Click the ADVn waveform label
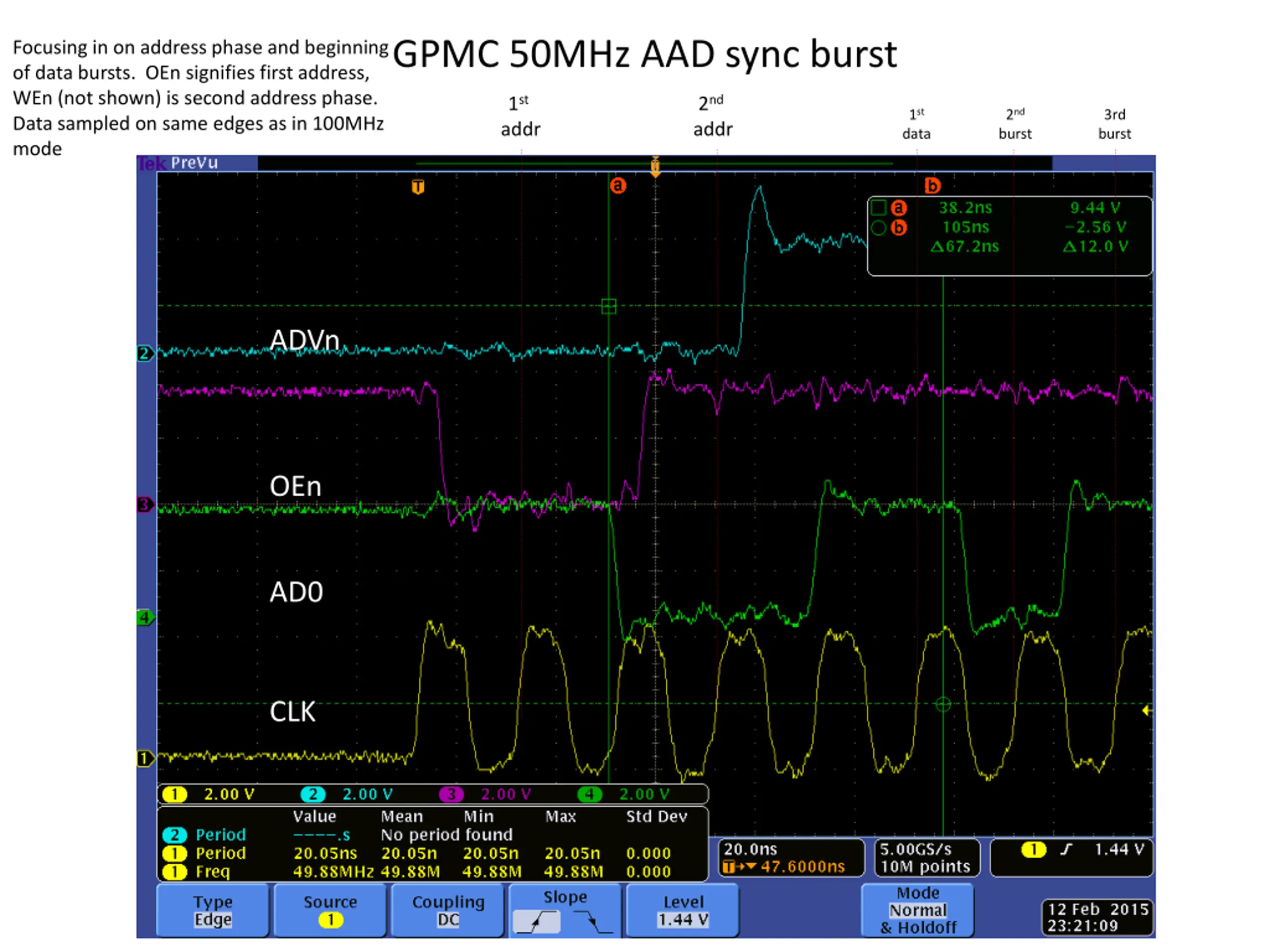Viewport: 1270px width, 952px height. (304, 340)
